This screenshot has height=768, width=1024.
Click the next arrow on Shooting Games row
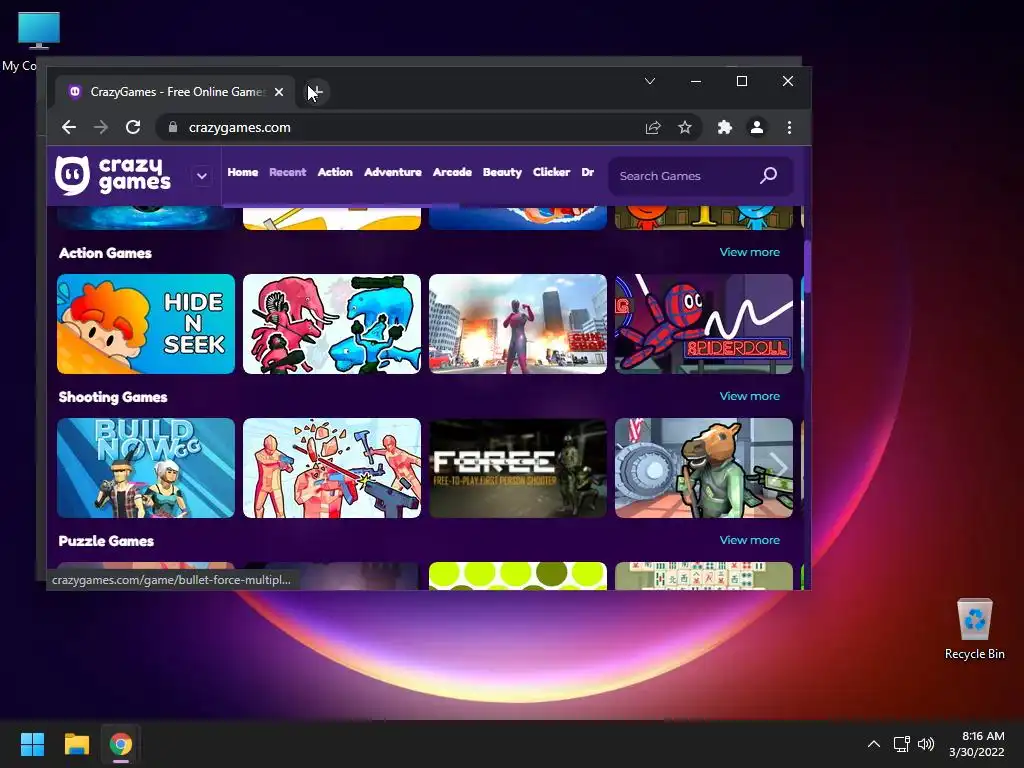[778, 467]
